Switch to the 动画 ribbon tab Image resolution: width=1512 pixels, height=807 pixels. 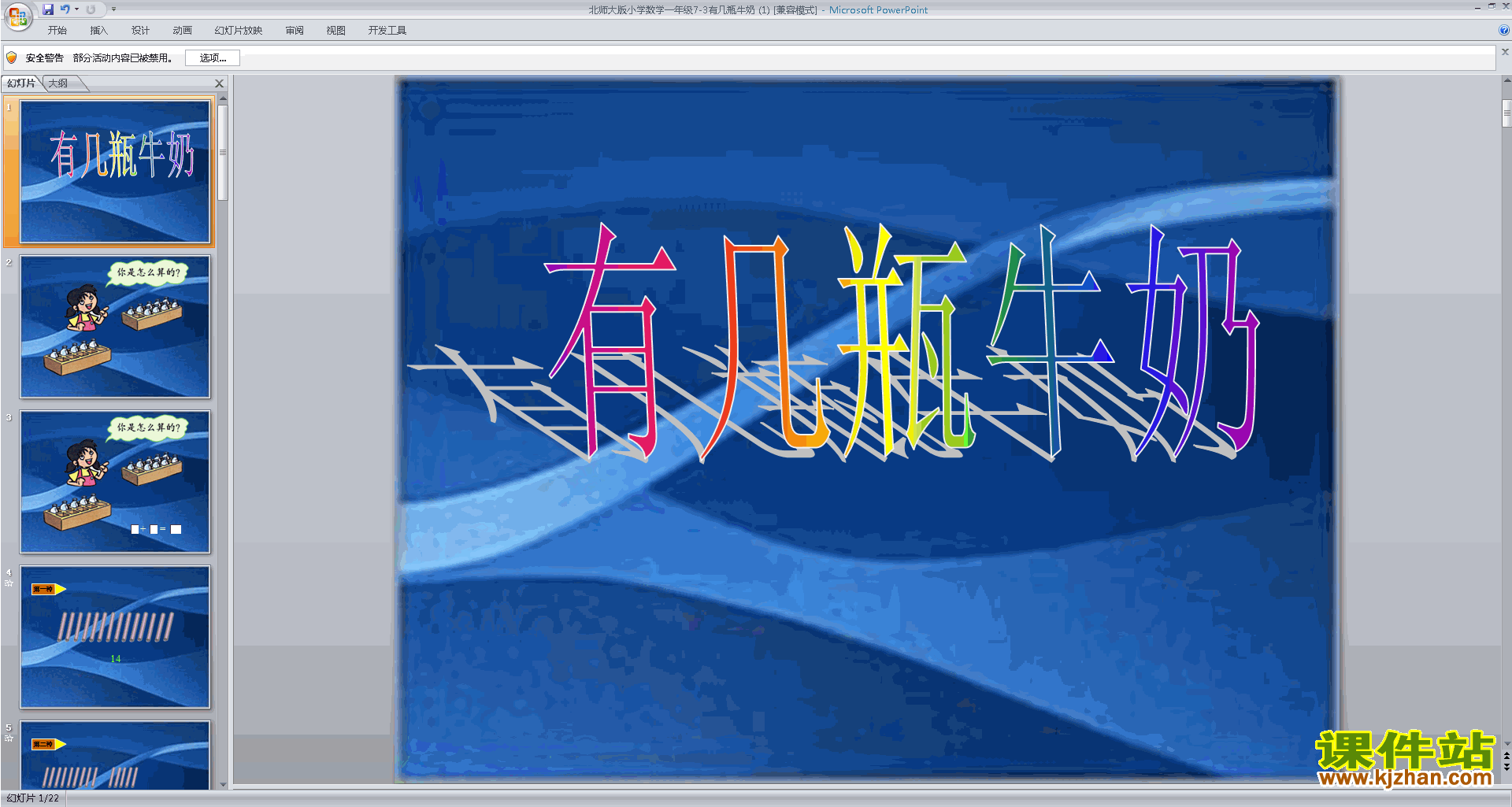[182, 31]
